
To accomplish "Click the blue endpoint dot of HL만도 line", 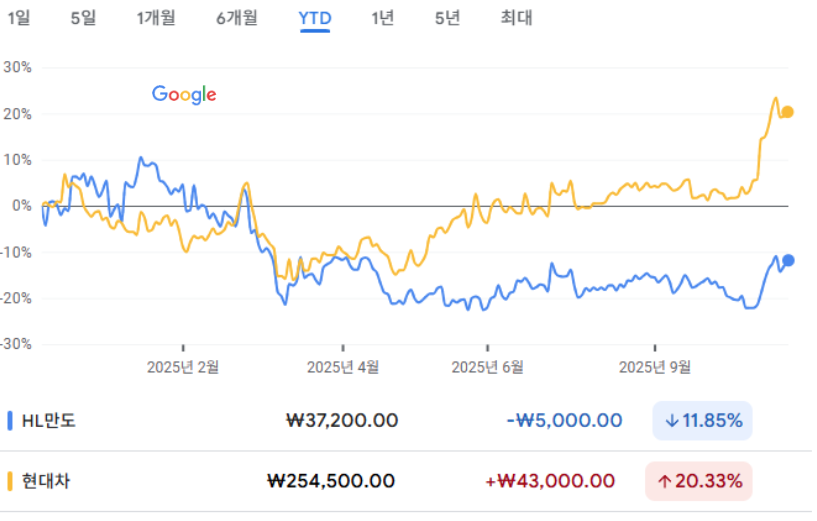I will pos(788,260).
